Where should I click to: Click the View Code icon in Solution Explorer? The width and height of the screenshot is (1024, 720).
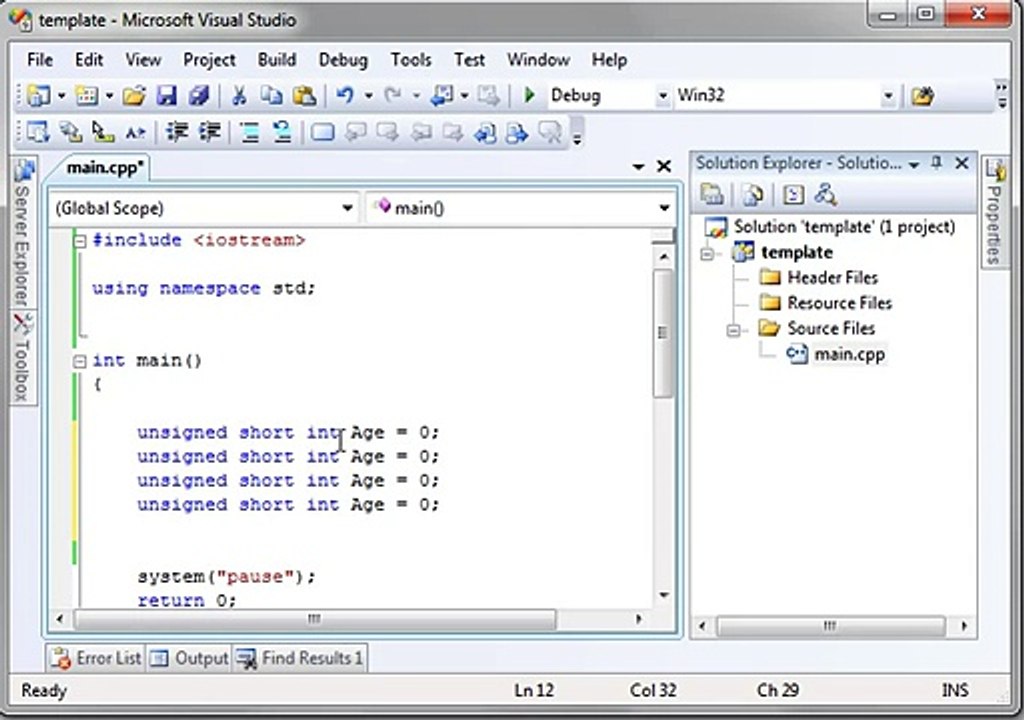(x=793, y=194)
